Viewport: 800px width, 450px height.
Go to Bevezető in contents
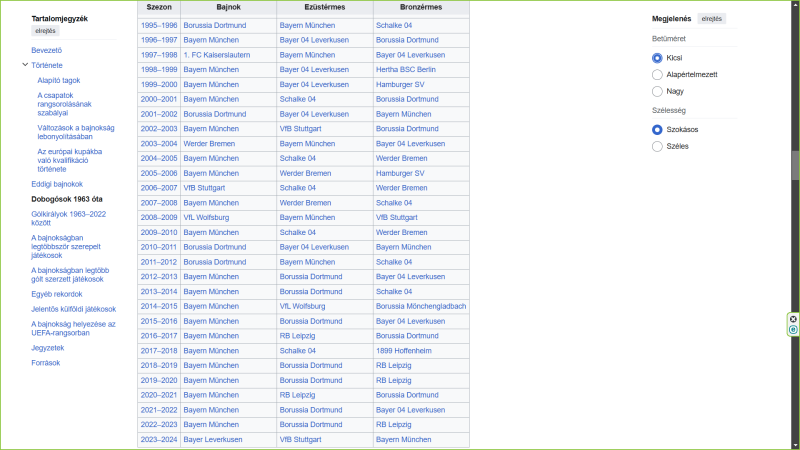[x=46, y=50]
